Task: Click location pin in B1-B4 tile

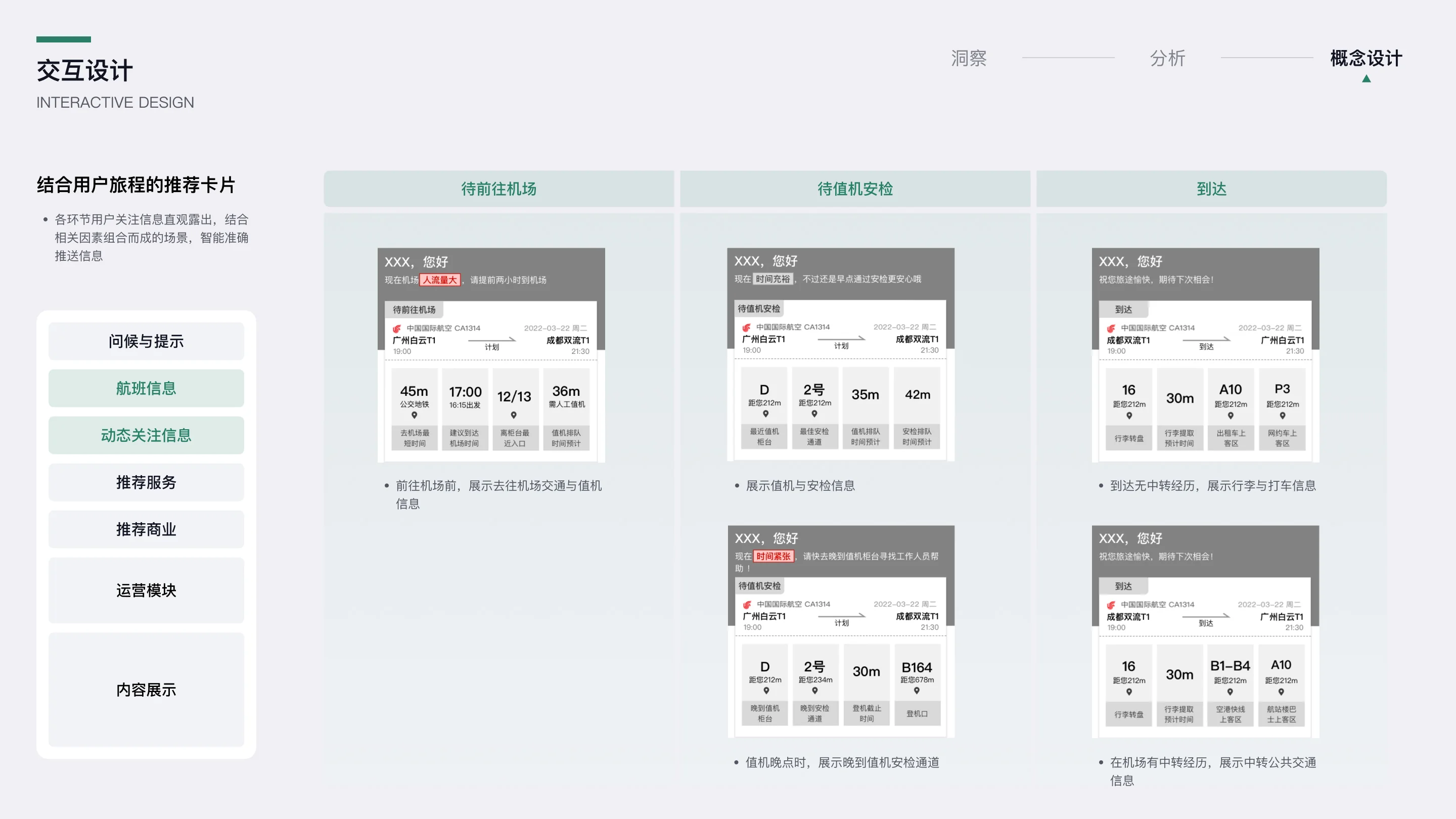Action: (x=1230, y=693)
